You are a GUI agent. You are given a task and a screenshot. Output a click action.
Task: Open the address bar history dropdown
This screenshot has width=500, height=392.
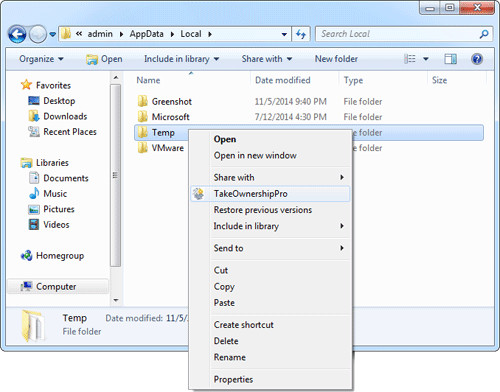coord(284,34)
